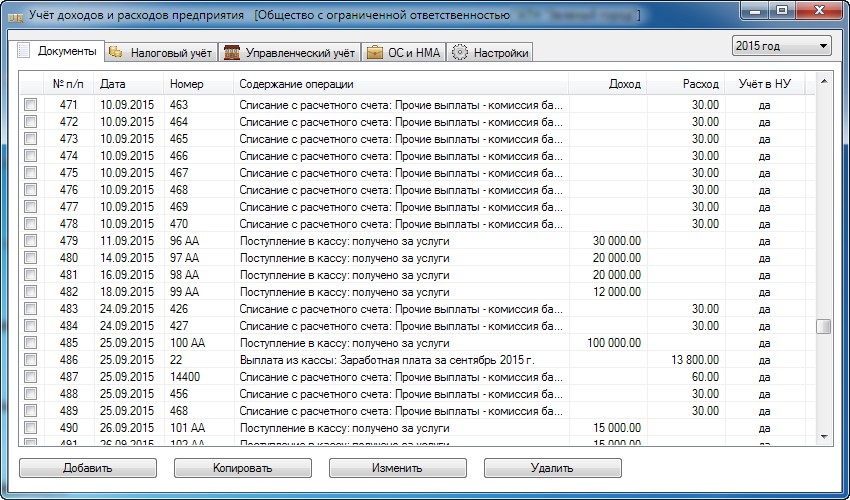Click the date 18.09.2015

[127, 292]
